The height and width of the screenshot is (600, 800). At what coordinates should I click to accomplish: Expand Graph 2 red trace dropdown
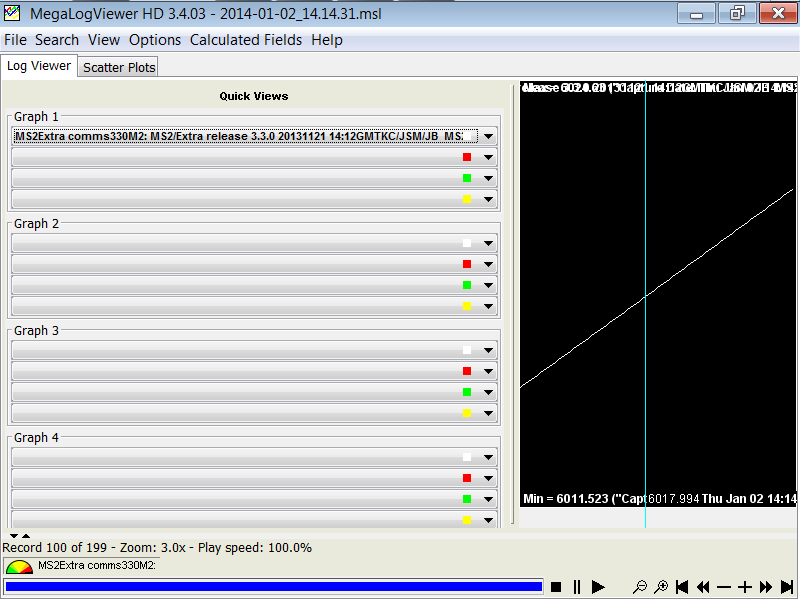pos(489,264)
